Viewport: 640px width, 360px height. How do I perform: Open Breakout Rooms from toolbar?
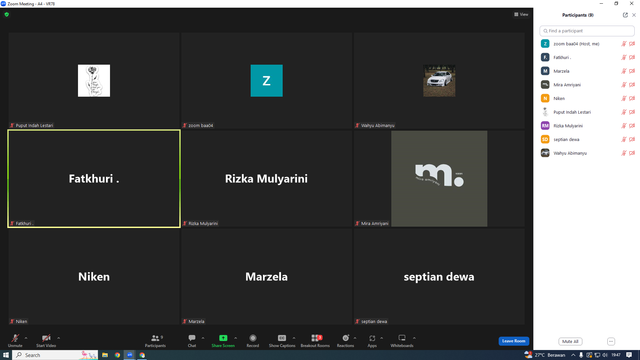coord(316,338)
